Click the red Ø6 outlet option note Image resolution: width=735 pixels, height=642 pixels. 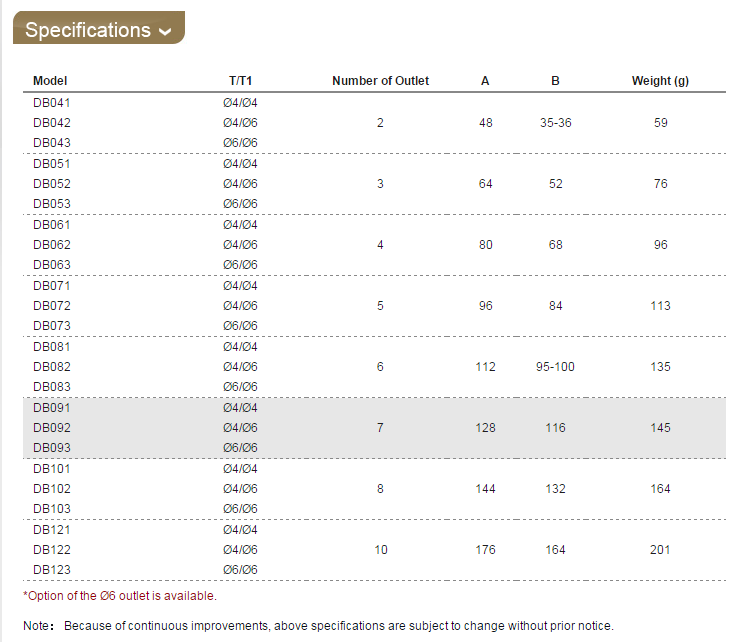tap(120, 596)
